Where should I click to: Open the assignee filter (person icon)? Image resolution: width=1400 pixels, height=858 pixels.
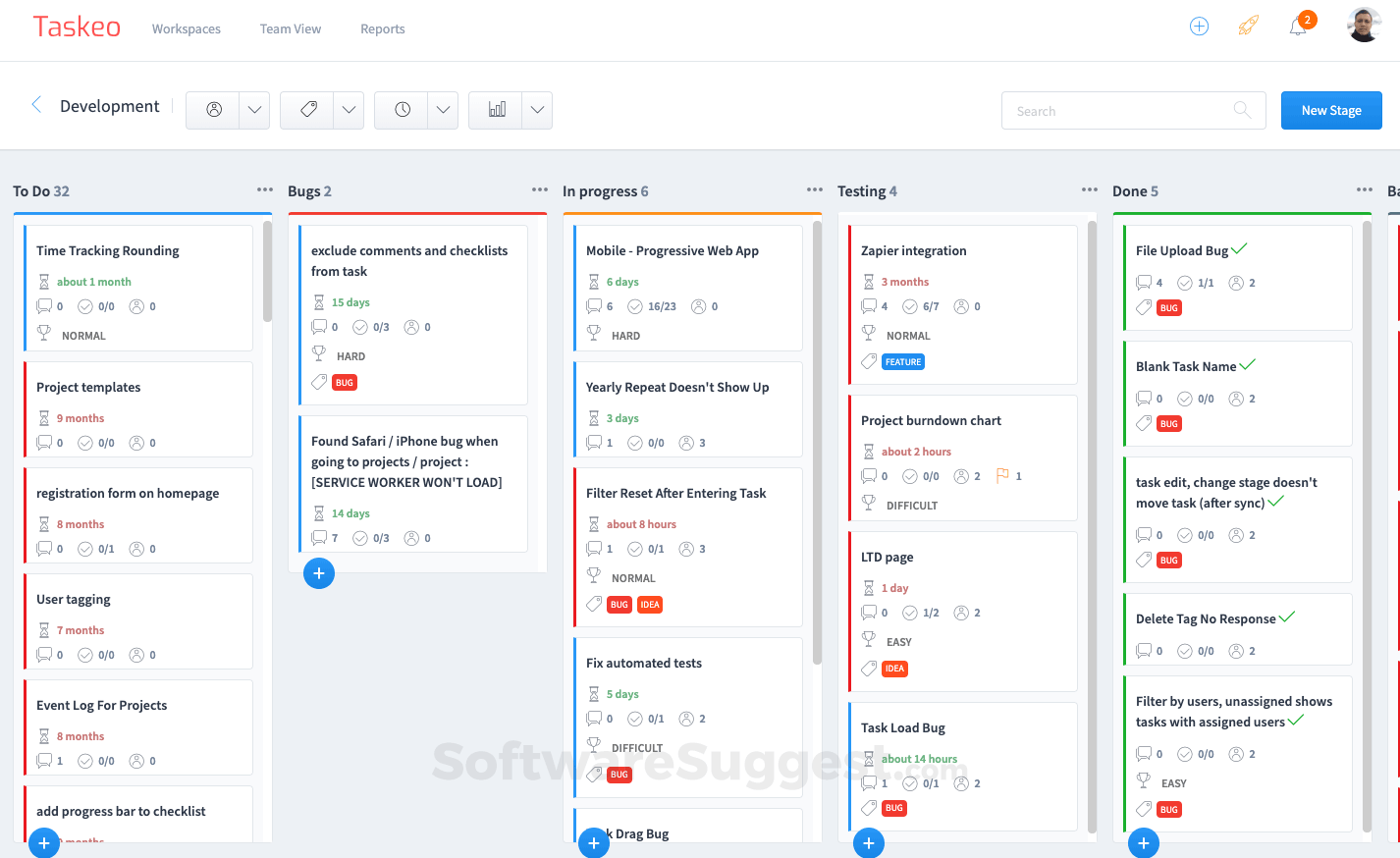coord(213,110)
